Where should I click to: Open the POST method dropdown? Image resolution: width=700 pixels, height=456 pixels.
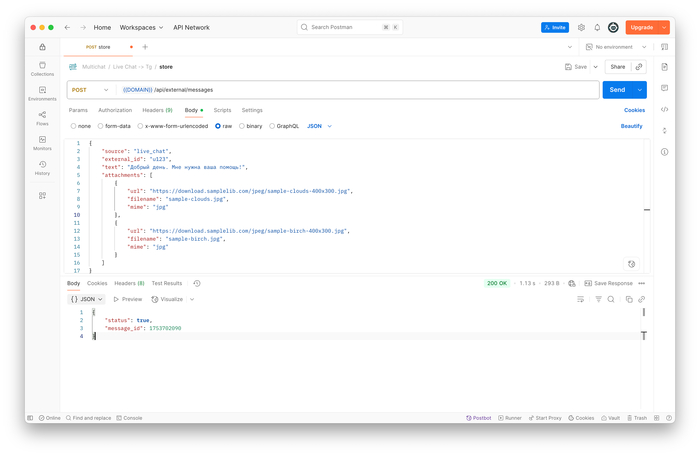pyautogui.click(x=92, y=90)
